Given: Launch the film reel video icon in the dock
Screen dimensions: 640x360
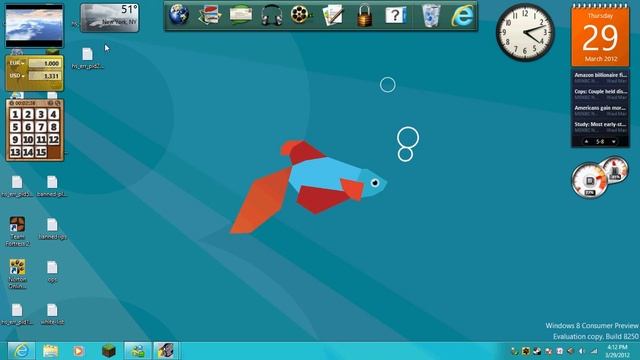Looking at the screenshot, I should tap(302, 15).
